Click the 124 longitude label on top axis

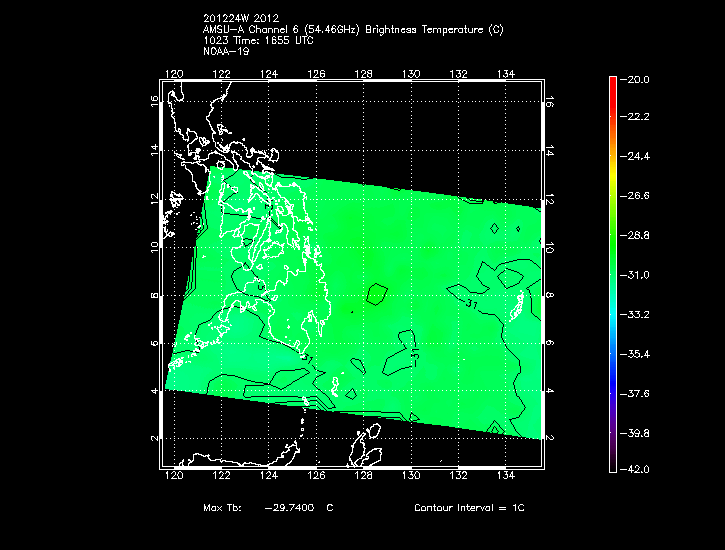coord(269,74)
